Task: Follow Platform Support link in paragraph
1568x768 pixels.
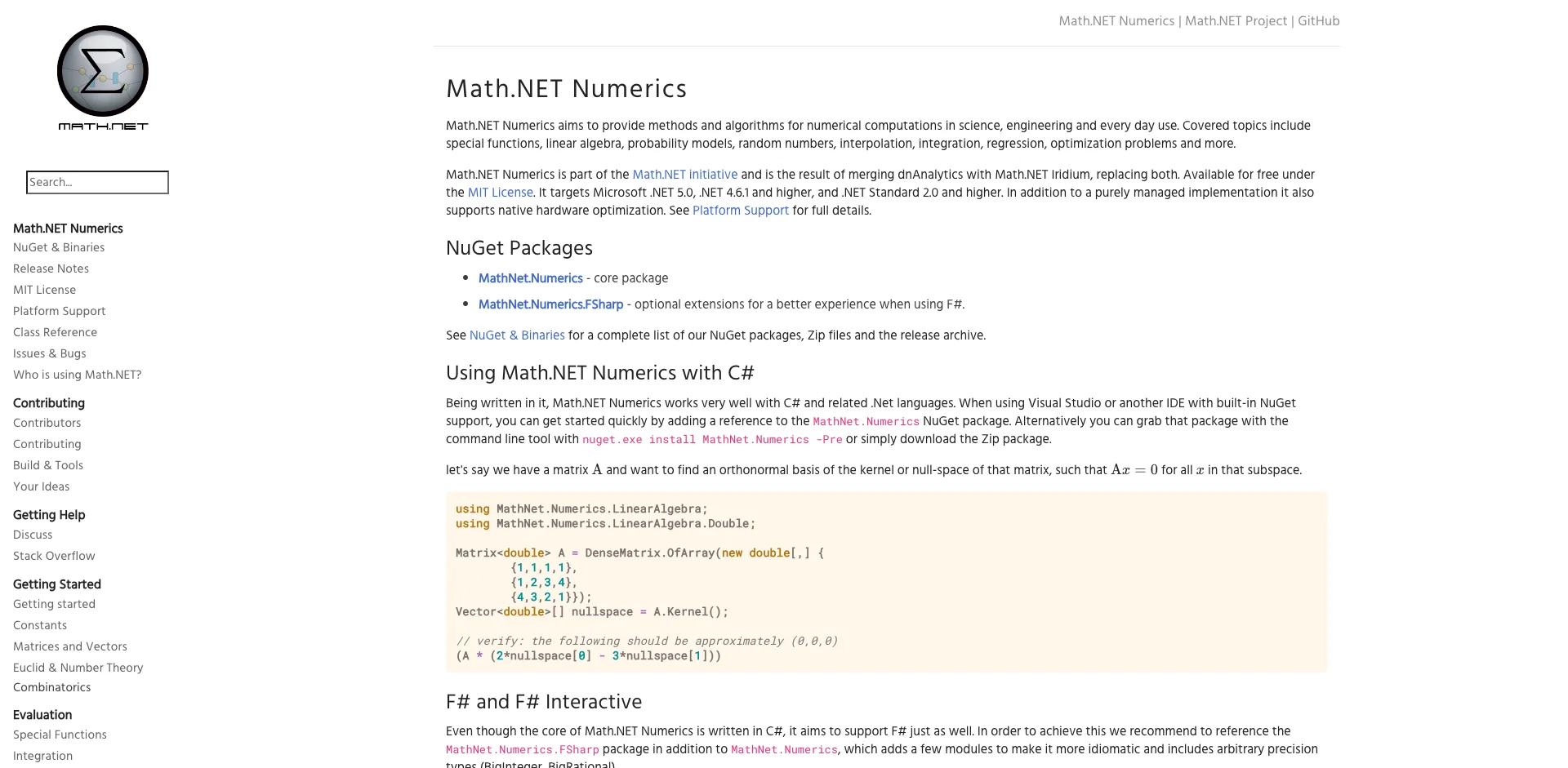Action: click(740, 211)
